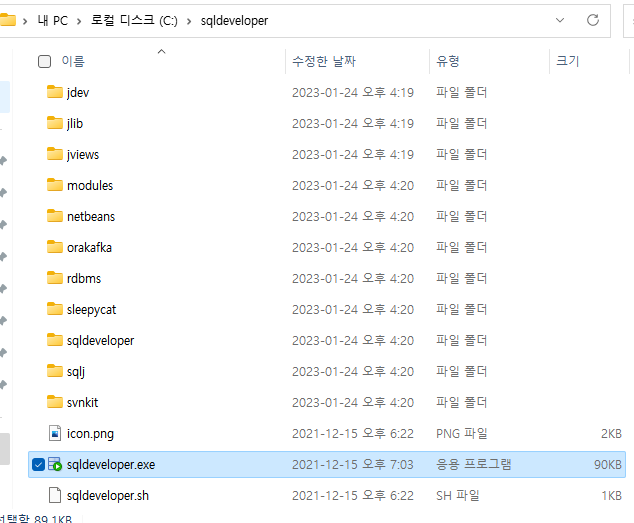Click the 2KB size cell

click(611, 433)
